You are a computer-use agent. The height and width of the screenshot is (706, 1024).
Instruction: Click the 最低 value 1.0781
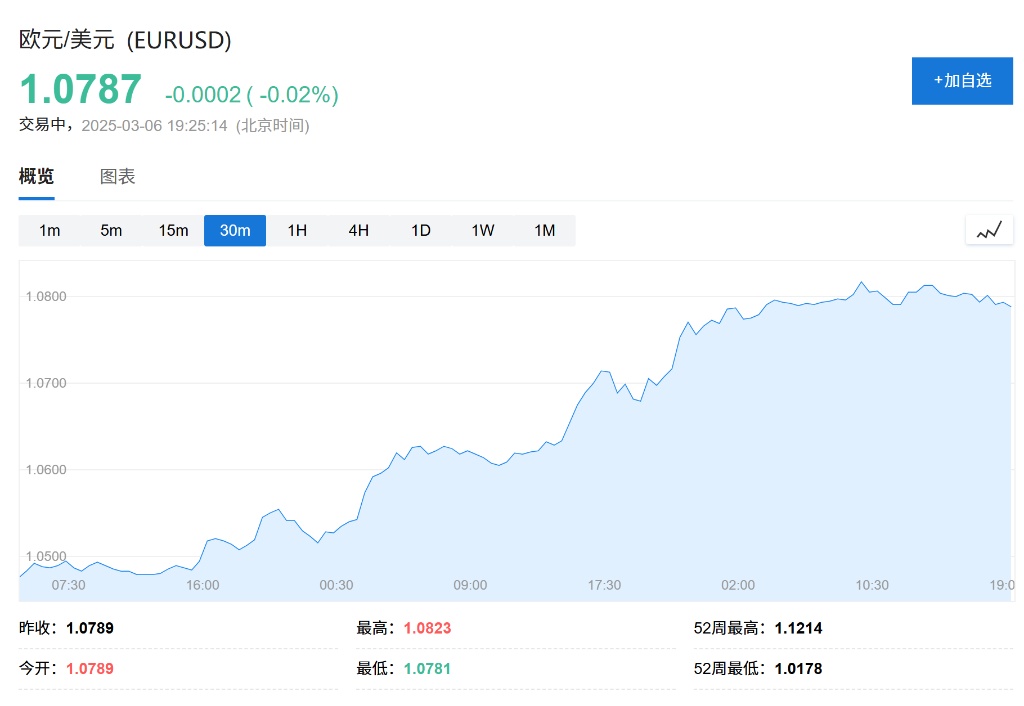pyautogui.click(x=427, y=668)
